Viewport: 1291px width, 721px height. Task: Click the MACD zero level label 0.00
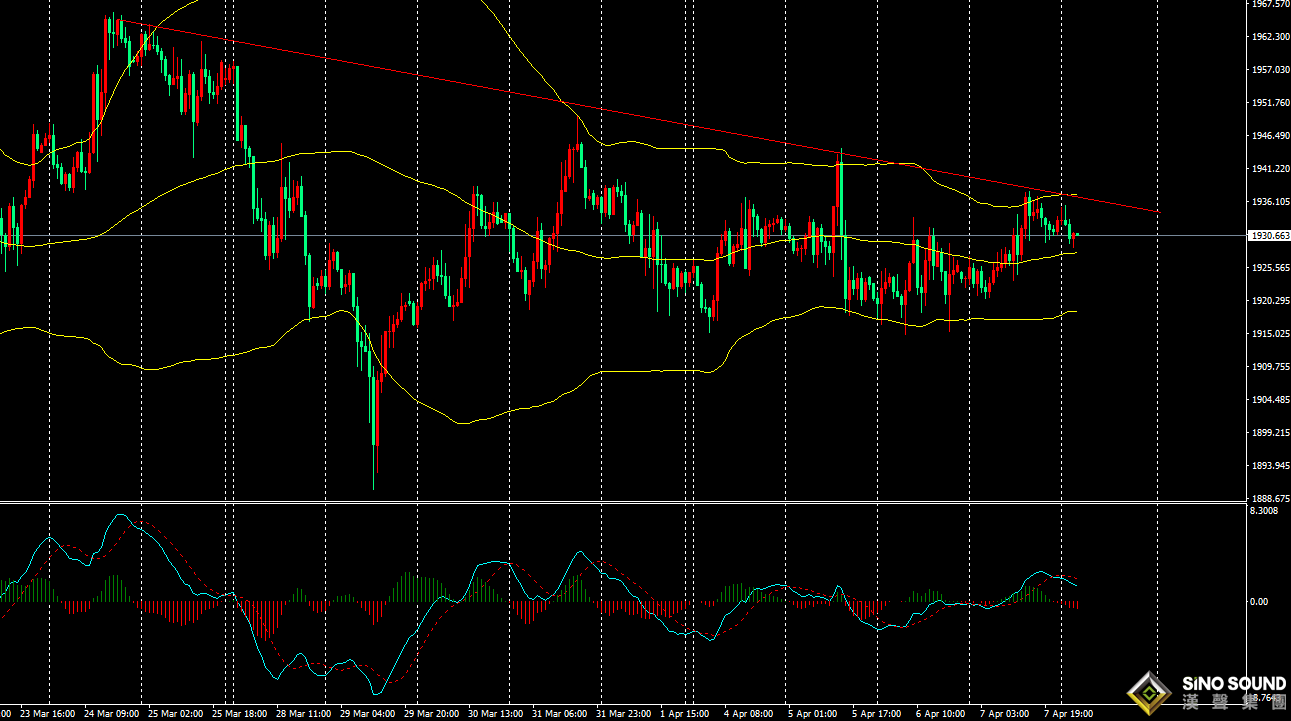[1259, 601]
